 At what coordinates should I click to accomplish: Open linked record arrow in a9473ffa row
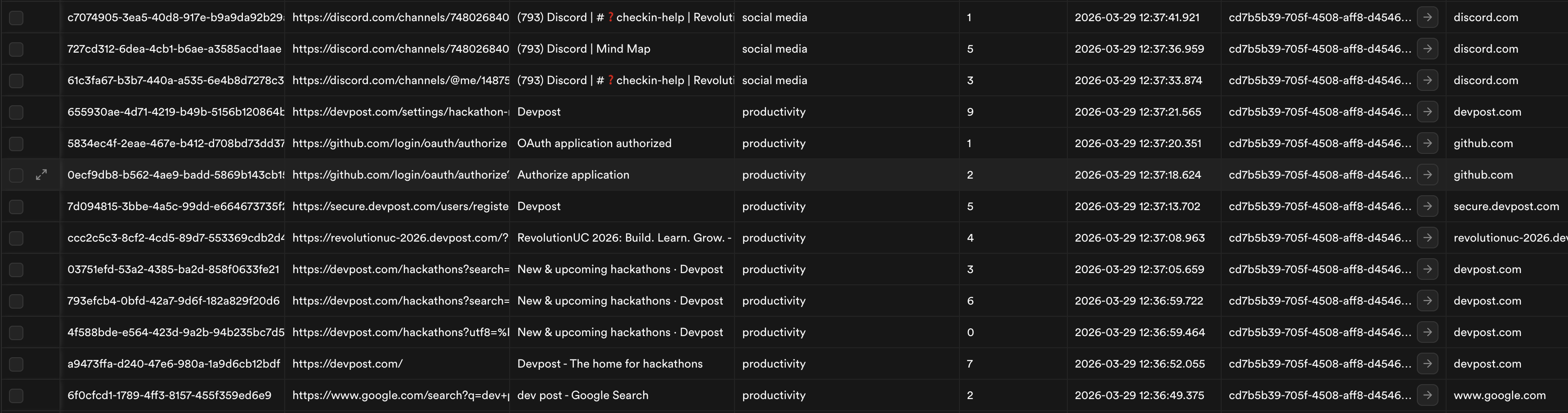tap(1427, 364)
